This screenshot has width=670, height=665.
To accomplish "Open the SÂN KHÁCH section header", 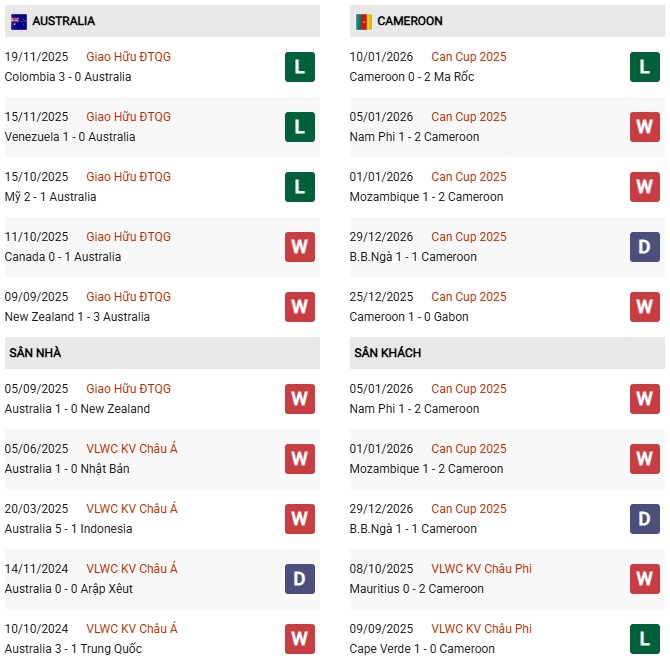I will 387,353.
